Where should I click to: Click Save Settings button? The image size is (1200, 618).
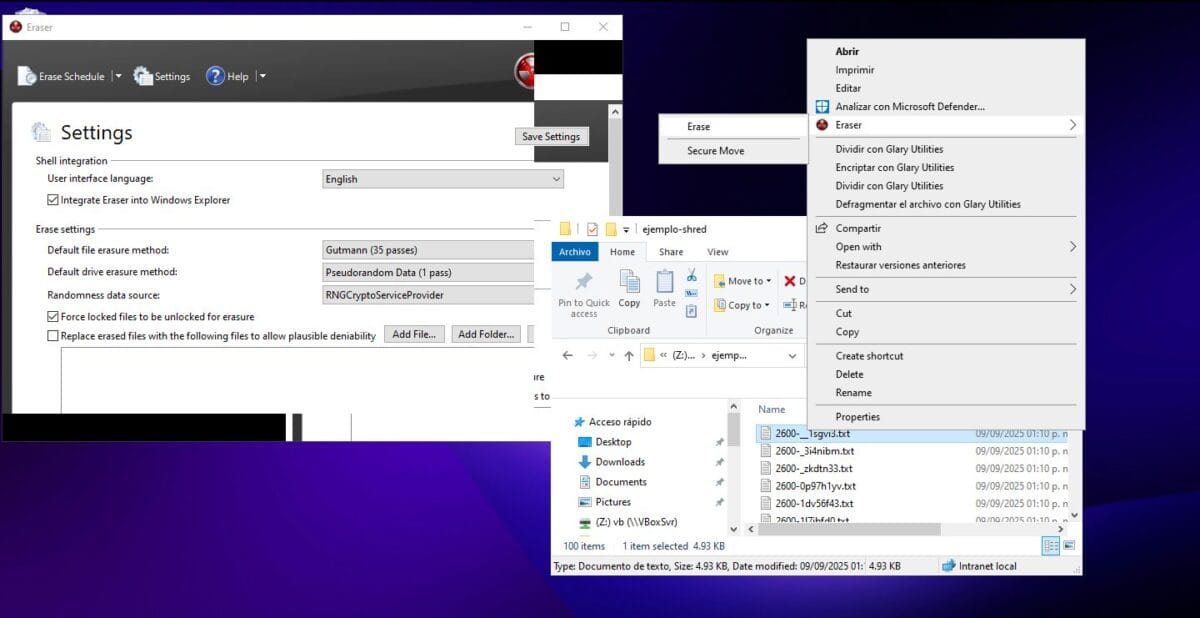tap(551, 137)
